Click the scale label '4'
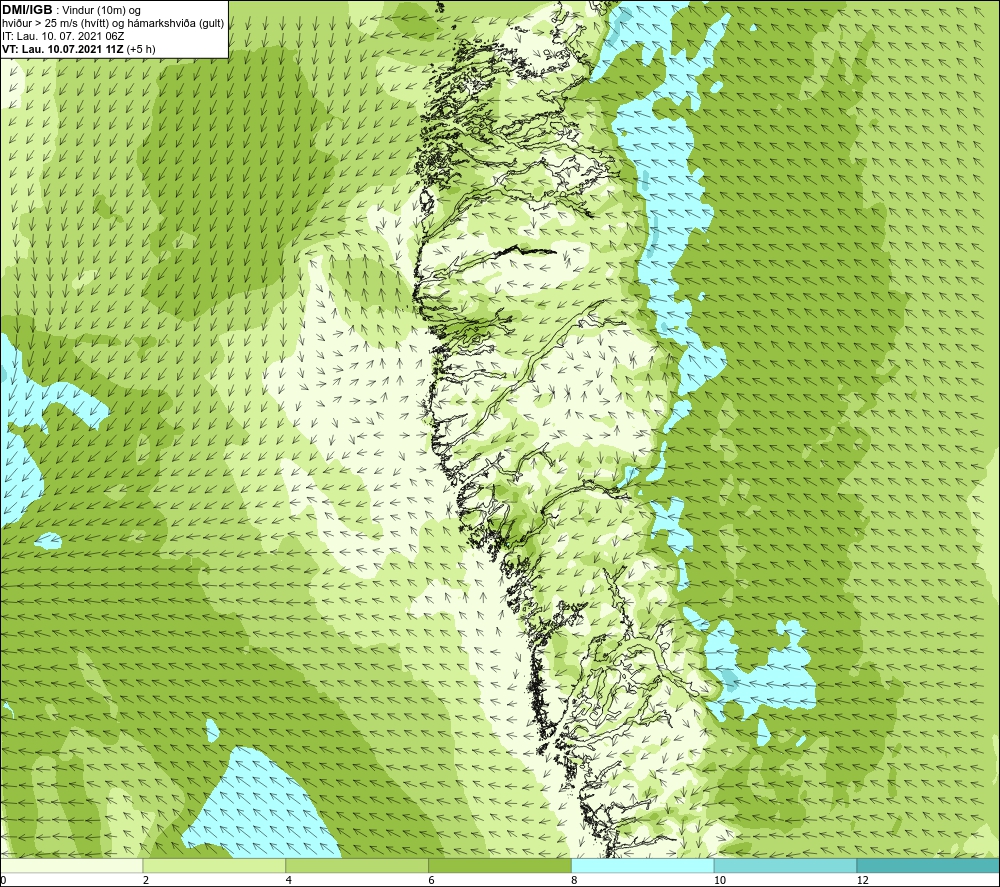Screen dimensions: 1000x887 (x=289, y=881)
